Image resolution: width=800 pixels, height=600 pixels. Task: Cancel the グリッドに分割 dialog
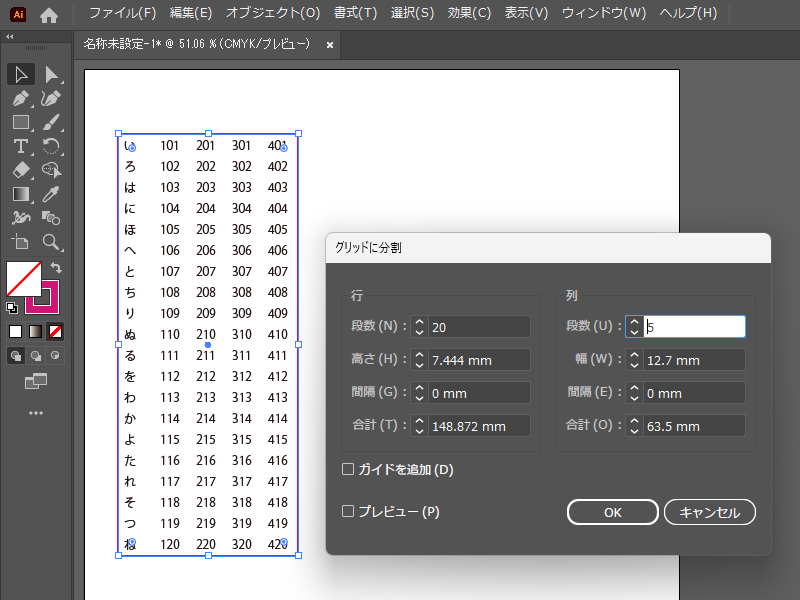[709, 511]
